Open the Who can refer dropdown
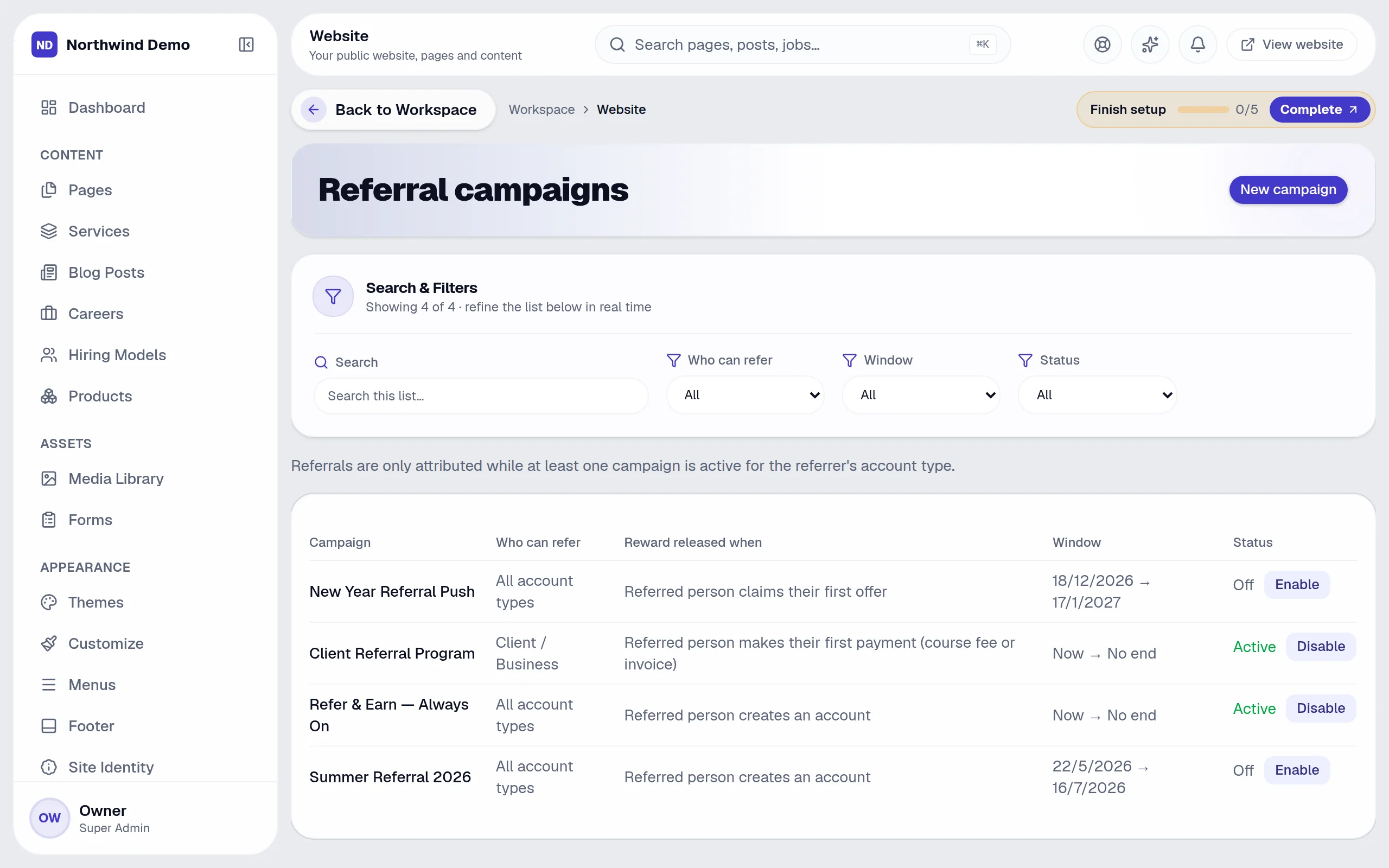Image resolution: width=1389 pixels, height=868 pixels. coord(745,395)
